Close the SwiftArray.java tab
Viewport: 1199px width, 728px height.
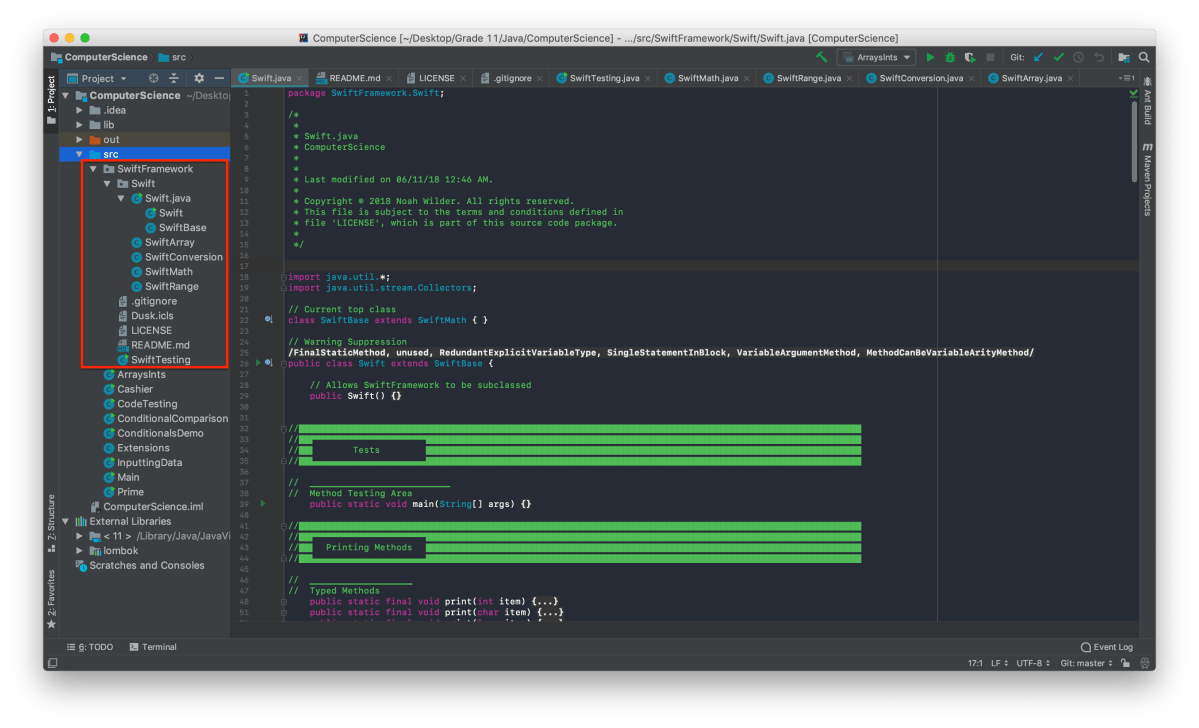[1071, 78]
